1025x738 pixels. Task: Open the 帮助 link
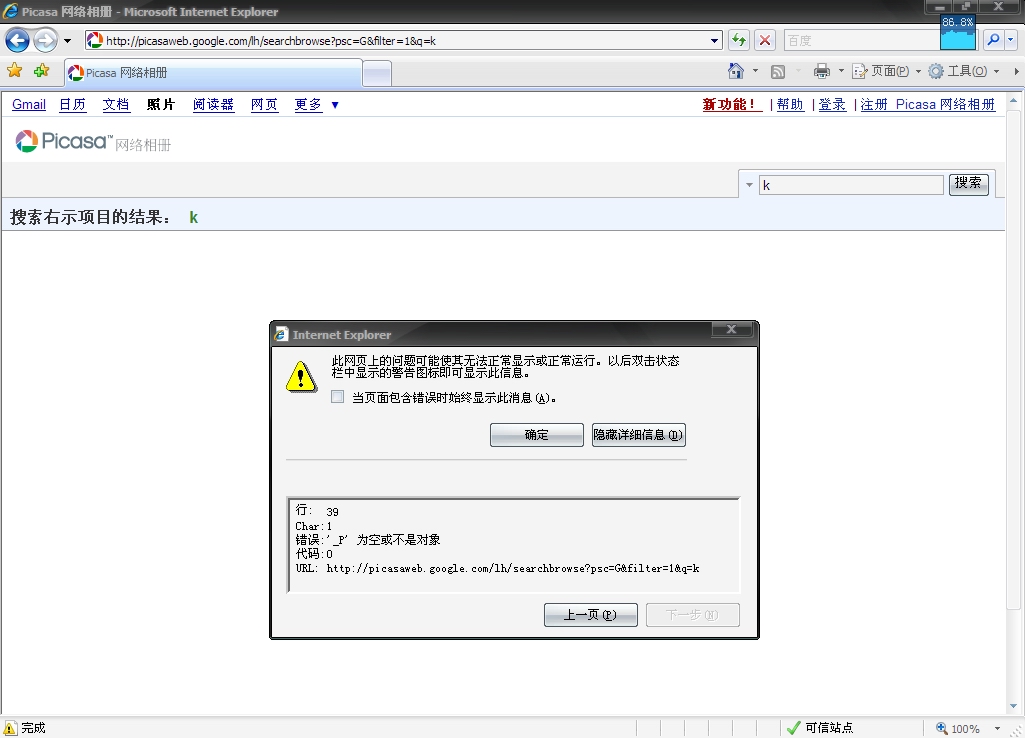click(790, 105)
